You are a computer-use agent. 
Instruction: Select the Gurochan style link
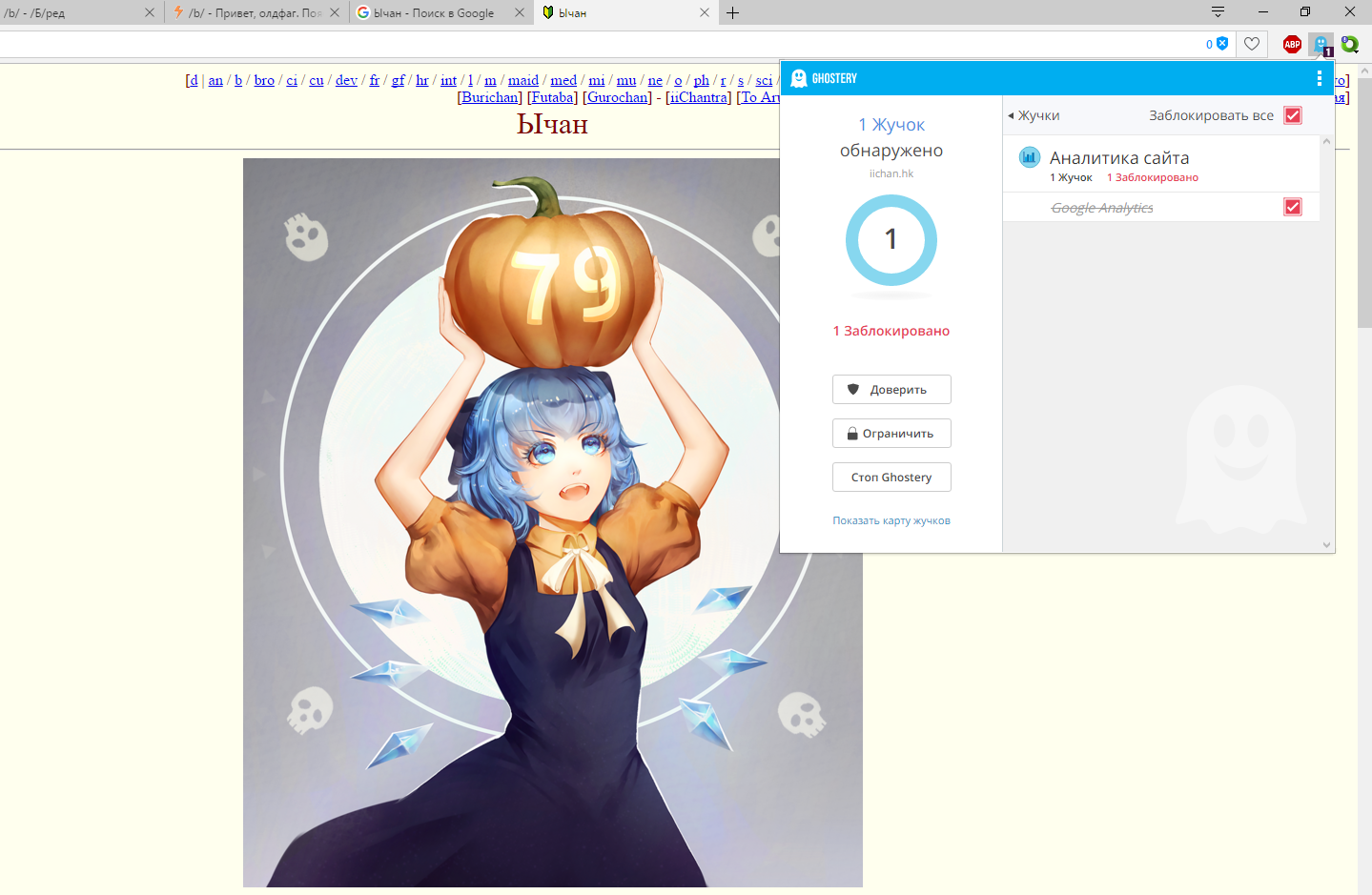pos(618,97)
